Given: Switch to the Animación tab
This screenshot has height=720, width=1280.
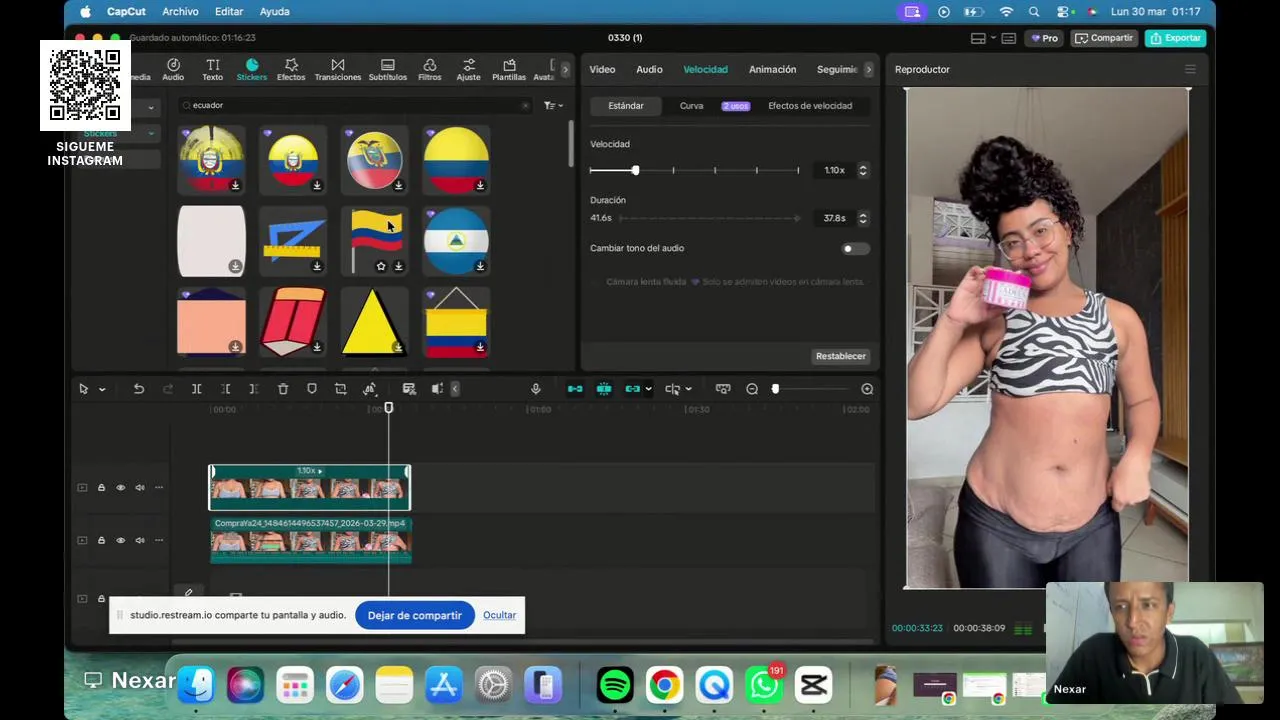Looking at the screenshot, I should point(773,69).
